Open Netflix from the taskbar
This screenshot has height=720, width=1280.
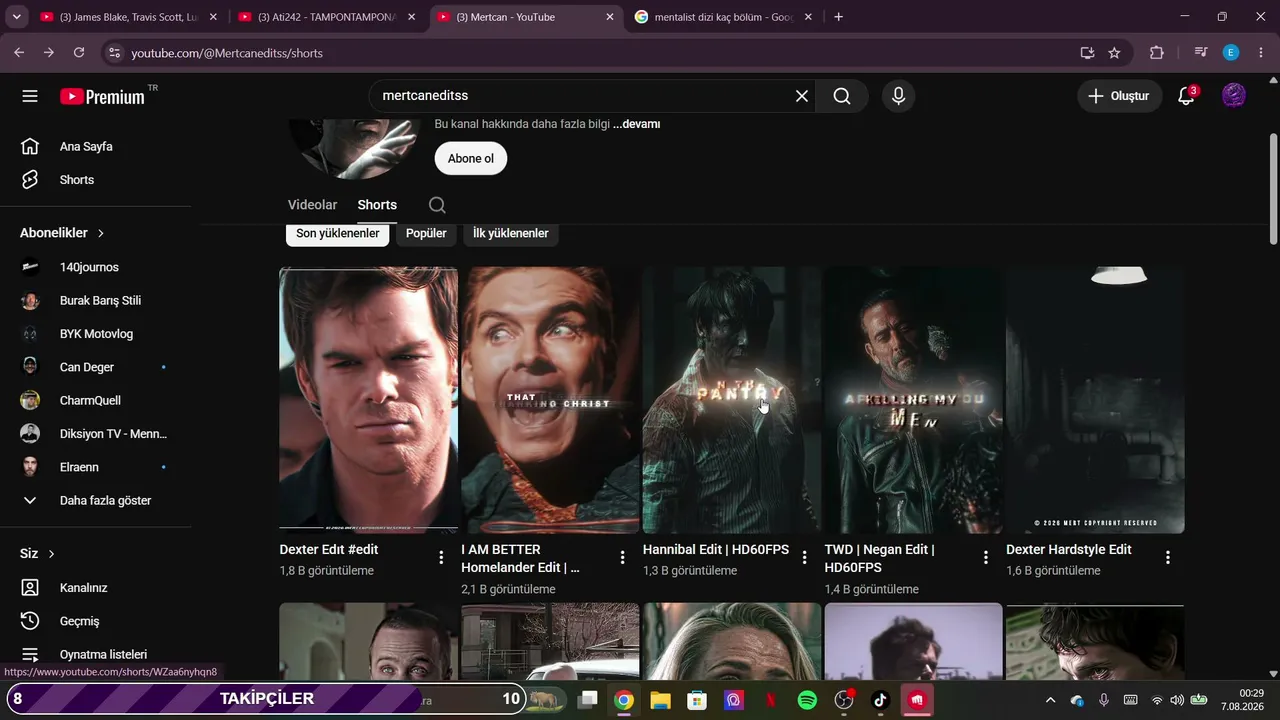coord(770,700)
